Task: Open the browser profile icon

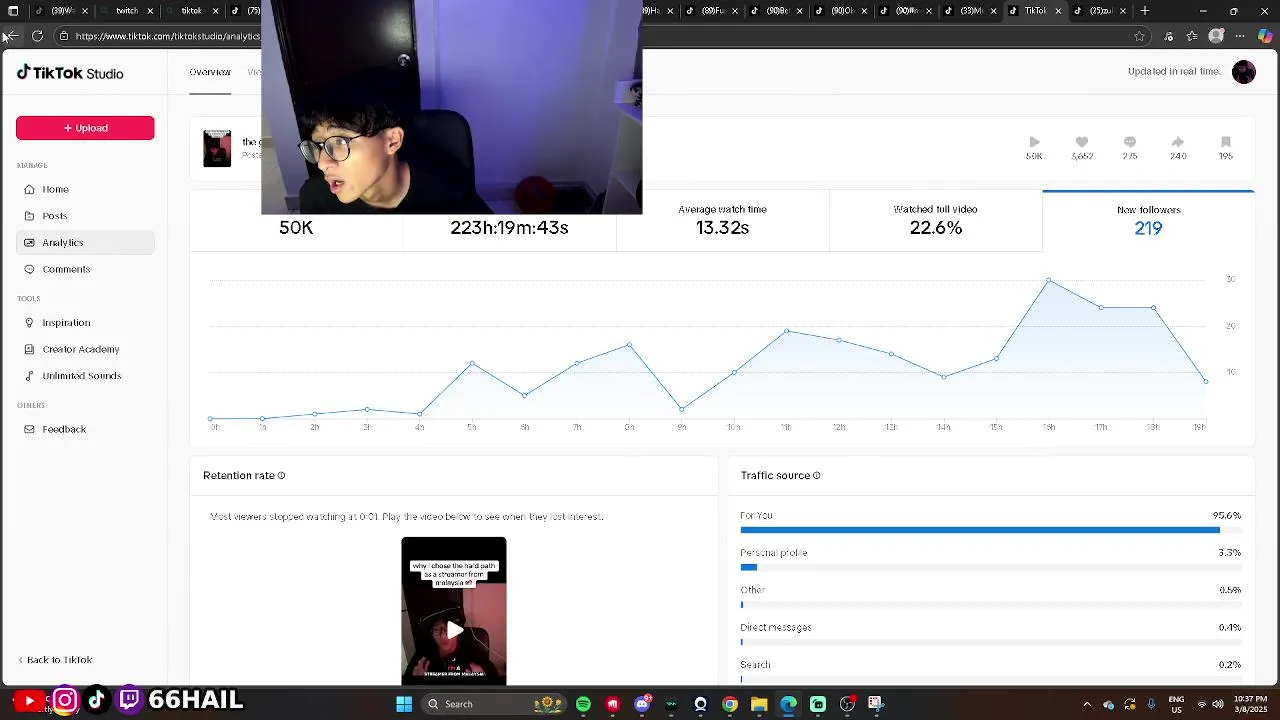Action: tap(1216, 36)
